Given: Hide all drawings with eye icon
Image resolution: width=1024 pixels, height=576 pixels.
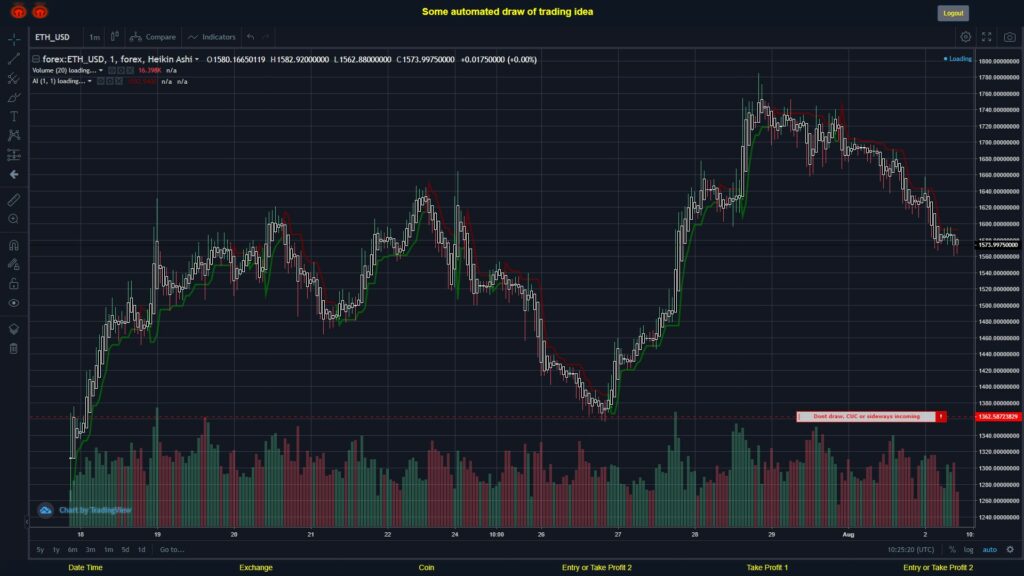Looking at the screenshot, I should pos(14,303).
